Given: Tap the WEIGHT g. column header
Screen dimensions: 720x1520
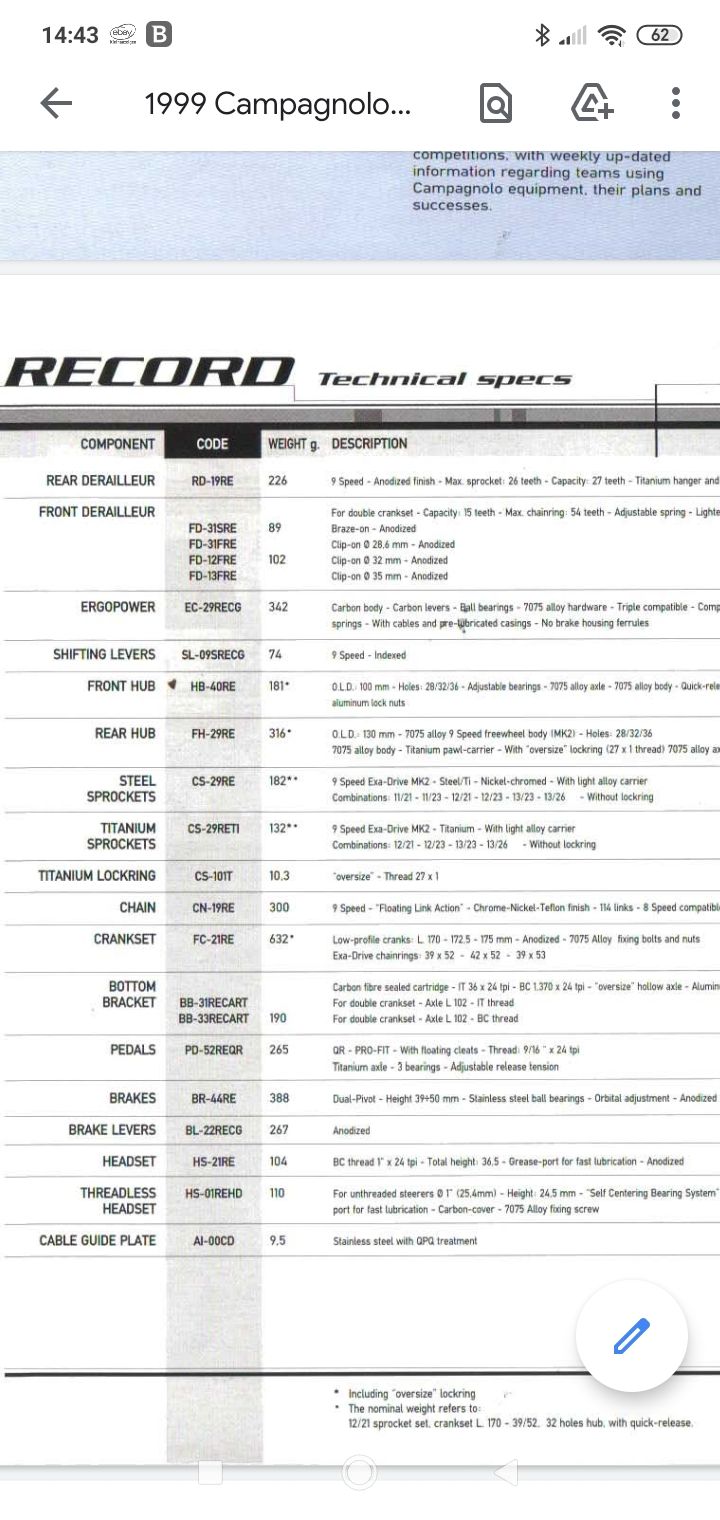Looking at the screenshot, I should (x=293, y=444).
